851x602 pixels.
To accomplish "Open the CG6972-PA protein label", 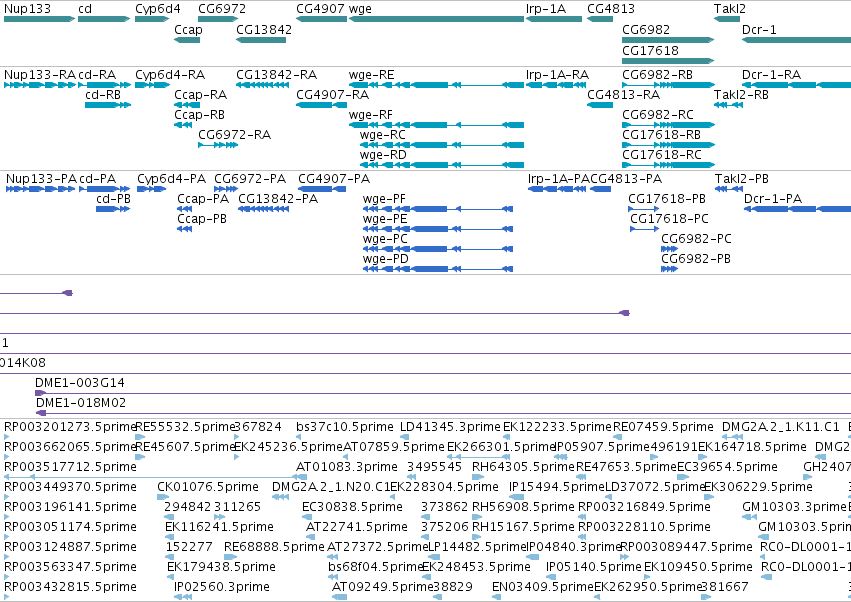I will (250, 179).
